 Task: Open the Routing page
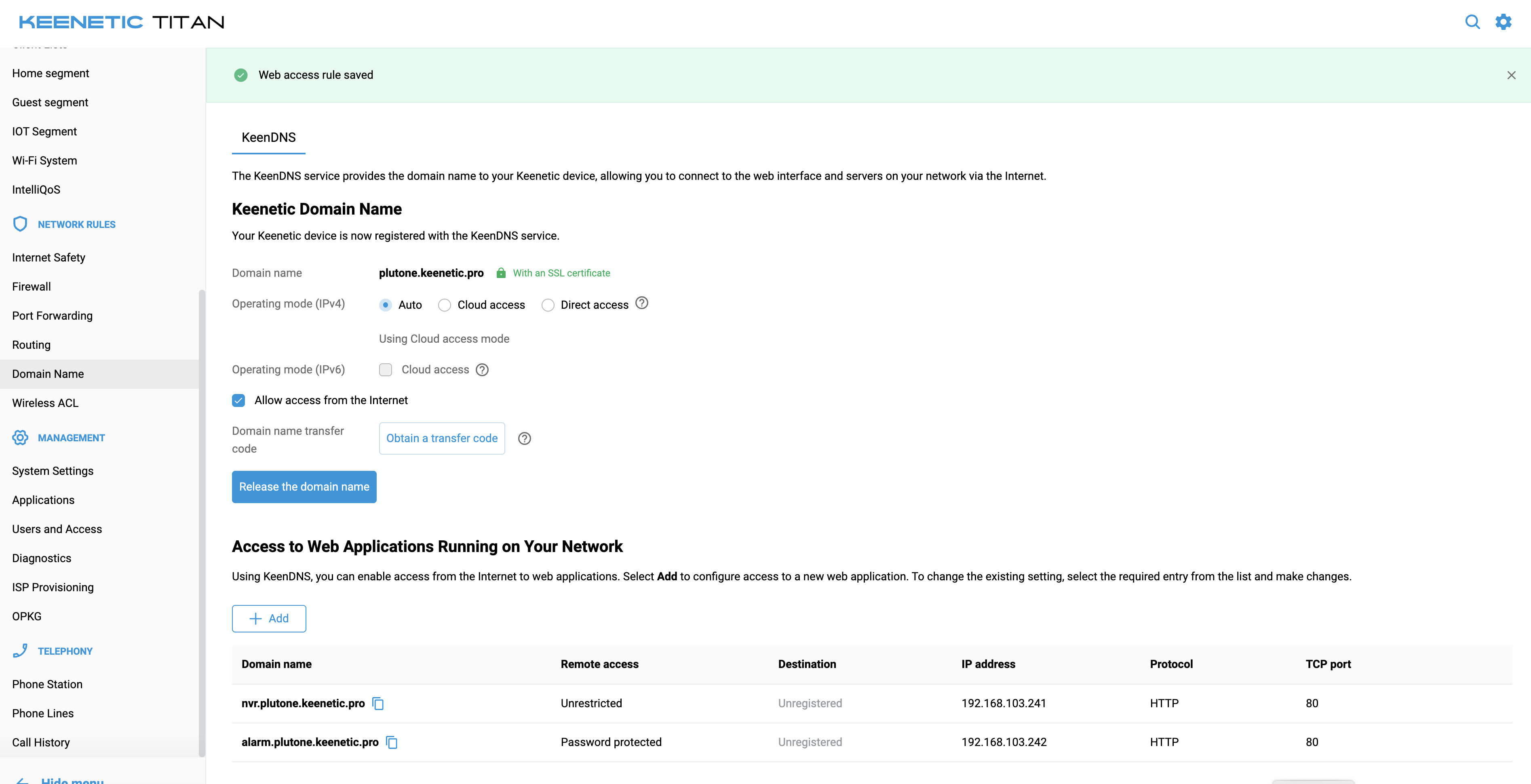[x=32, y=345]
